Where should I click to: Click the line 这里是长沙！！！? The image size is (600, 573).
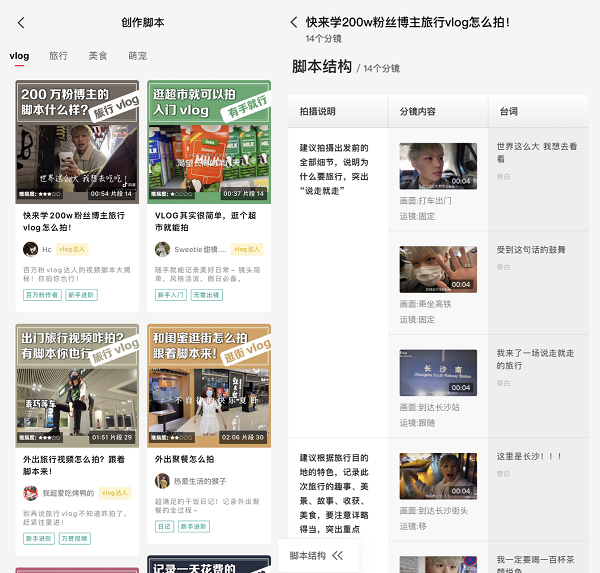pos(529,456)
